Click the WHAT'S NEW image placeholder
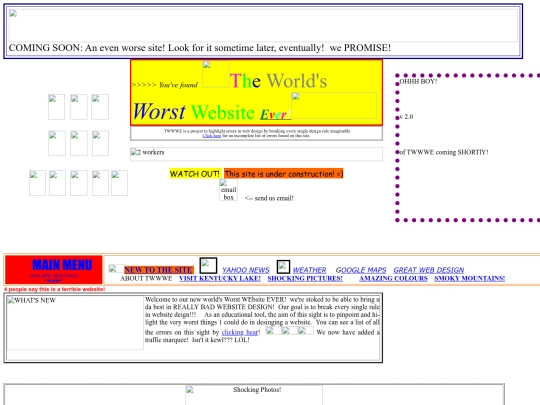 tap(75, 323)
